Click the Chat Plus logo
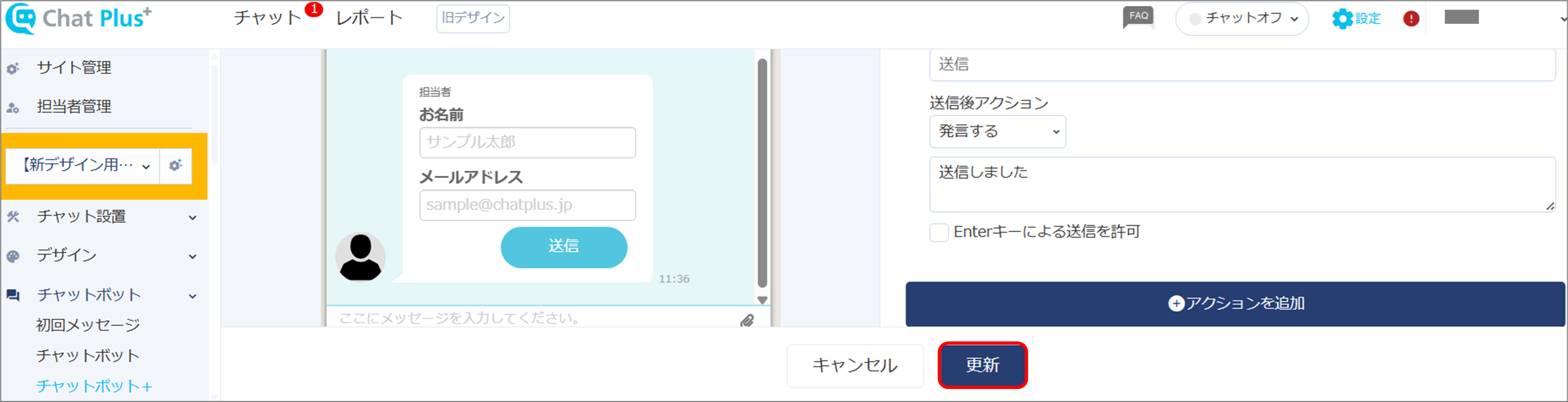 78,18
